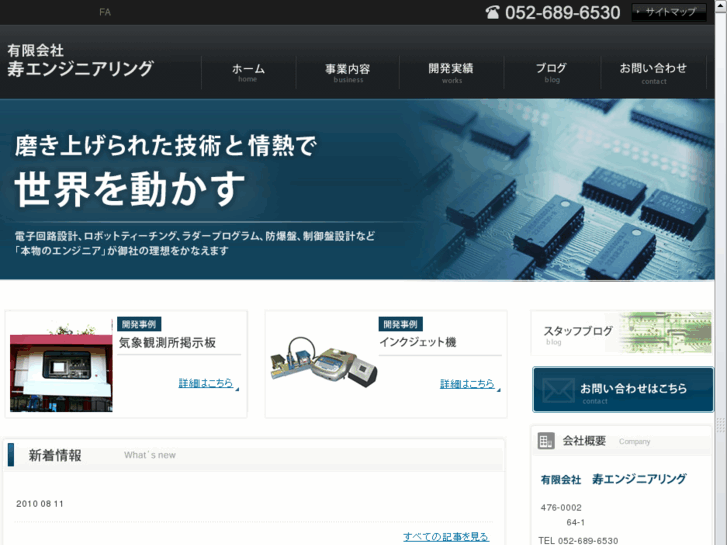Open the ブログ blog menu item
Viewport: 727px width, 545px height.
[552, 72]
